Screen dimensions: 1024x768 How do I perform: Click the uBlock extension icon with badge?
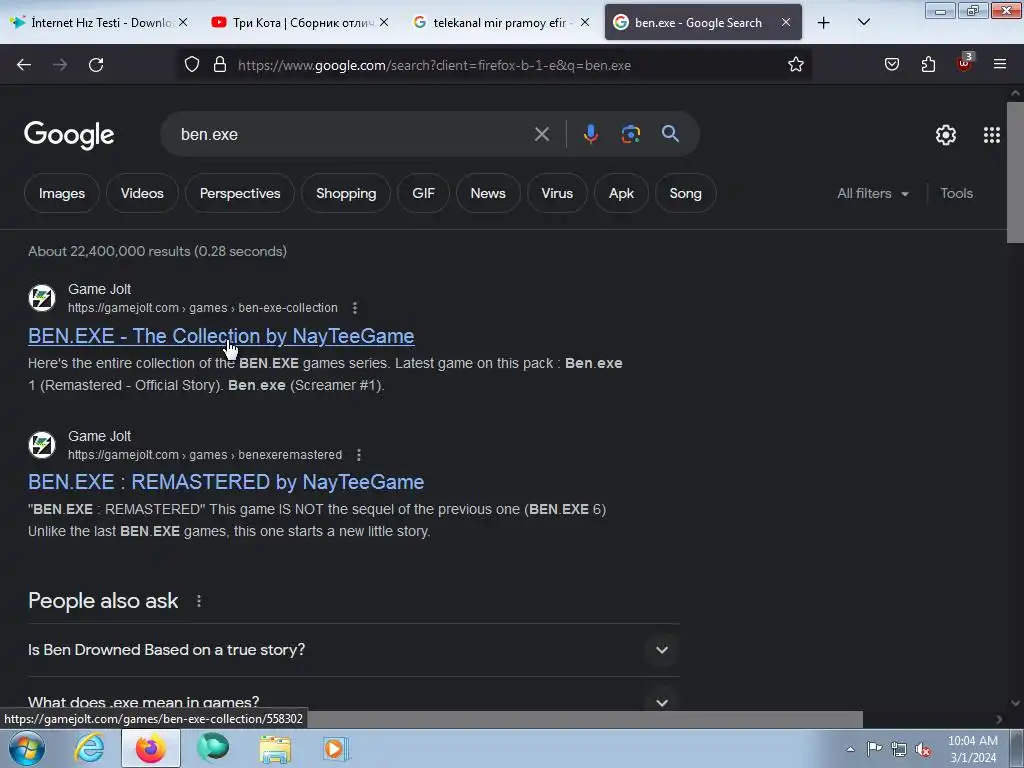[965, 63]
